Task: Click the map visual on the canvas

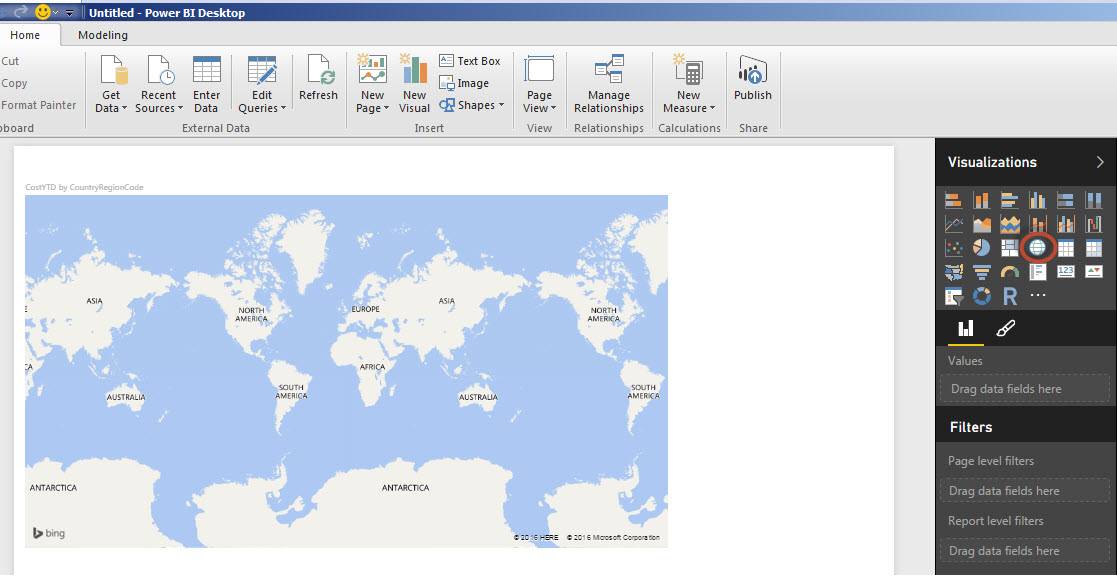Action: pyautogui.click(x=346, y=370)
